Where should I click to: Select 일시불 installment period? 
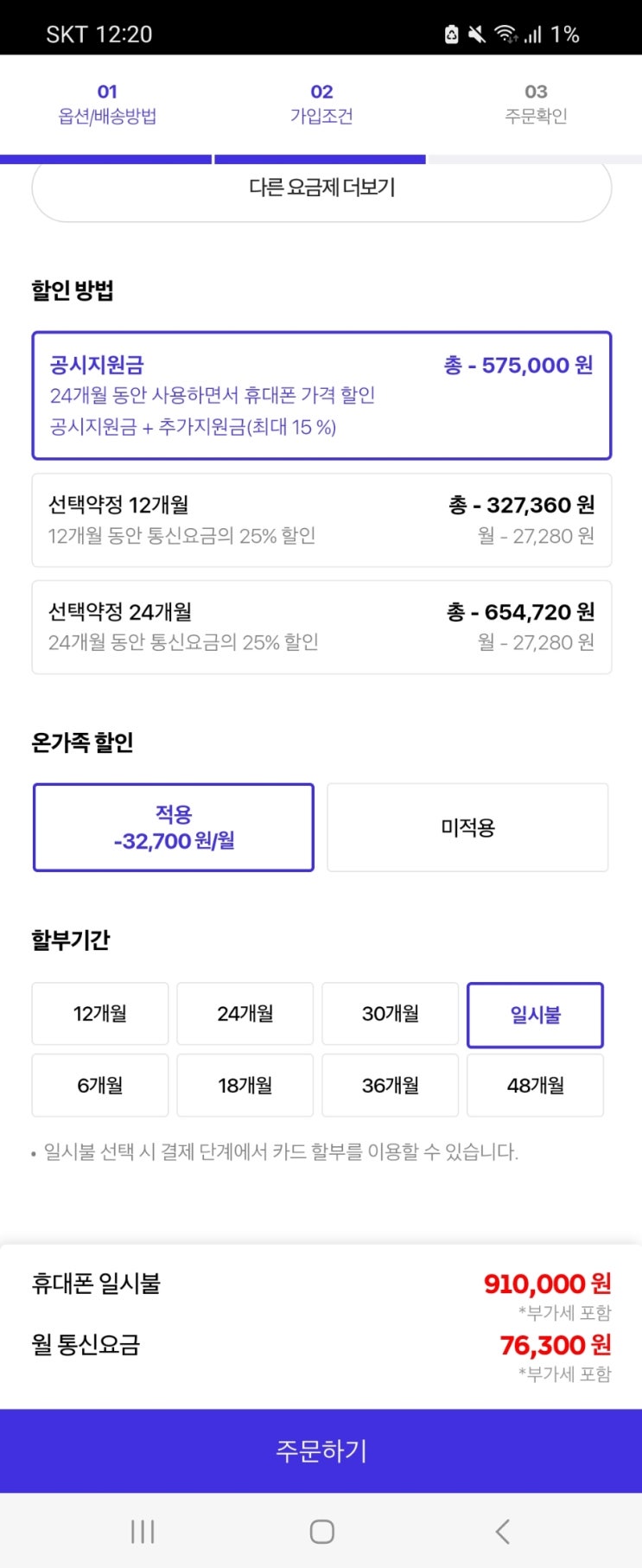pos(535,1015)
